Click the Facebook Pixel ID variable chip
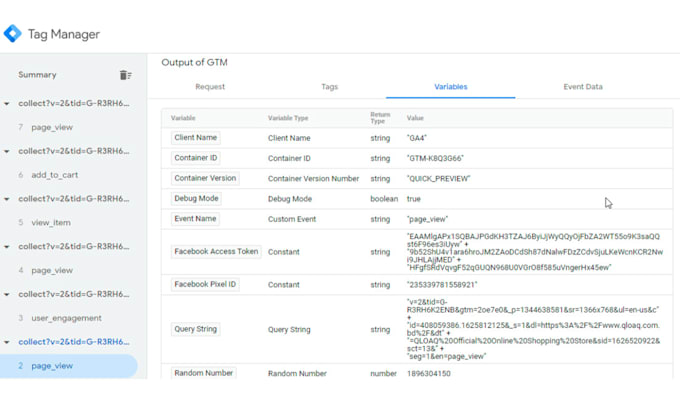The image size is (680, 409). tap(205, 285)
